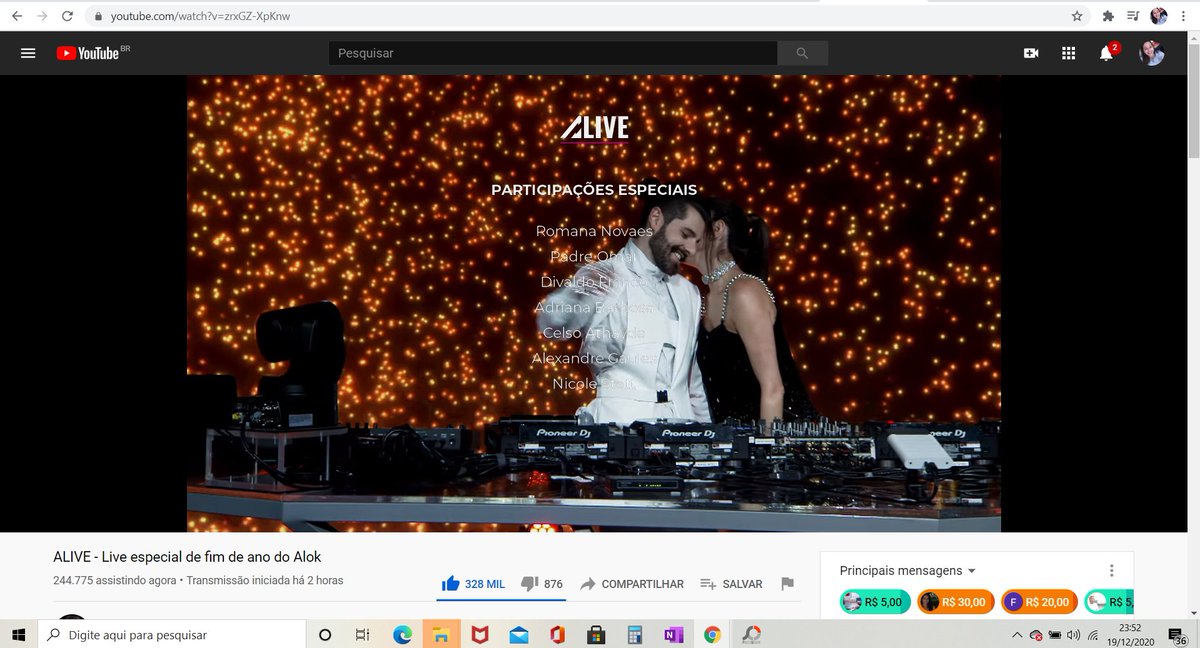
Task: Open Microsoft Store from taskbar
Action: (x=595, y=634)
